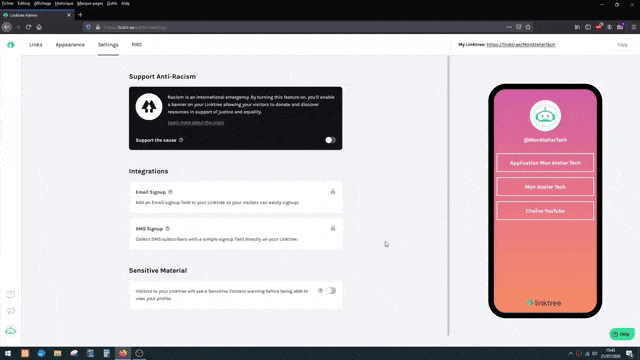This screenshot has width=640, height=360.
Task: Toggle the Sensitive Material warning switch
Action: [331, 291]
